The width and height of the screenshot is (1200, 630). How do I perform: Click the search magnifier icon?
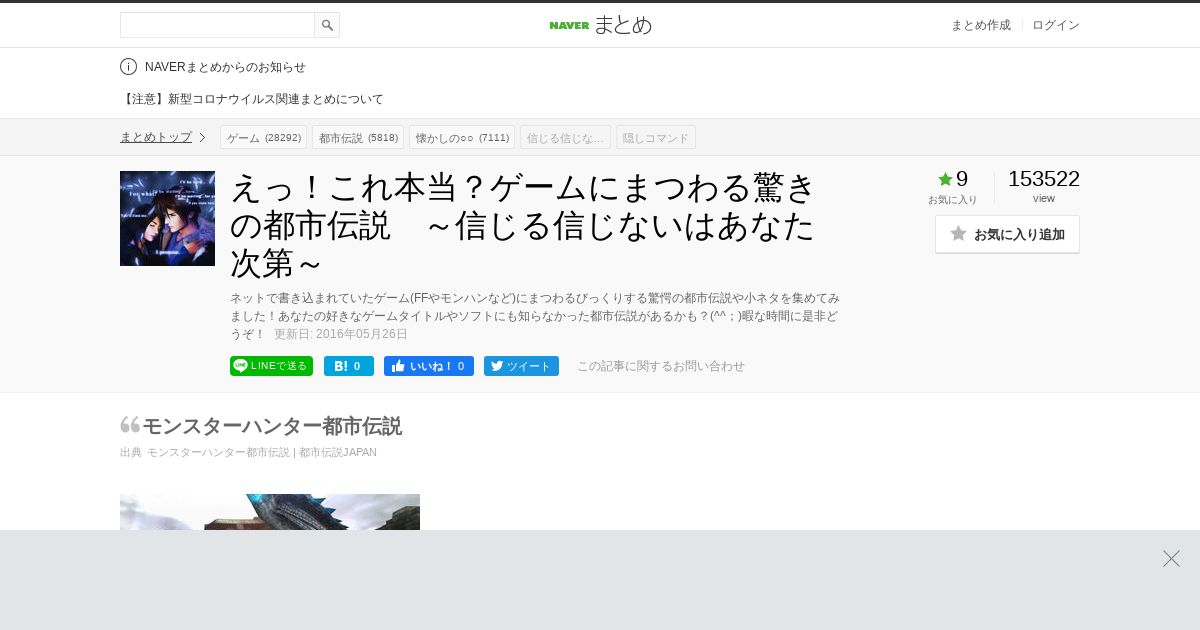tap(327, 25)
